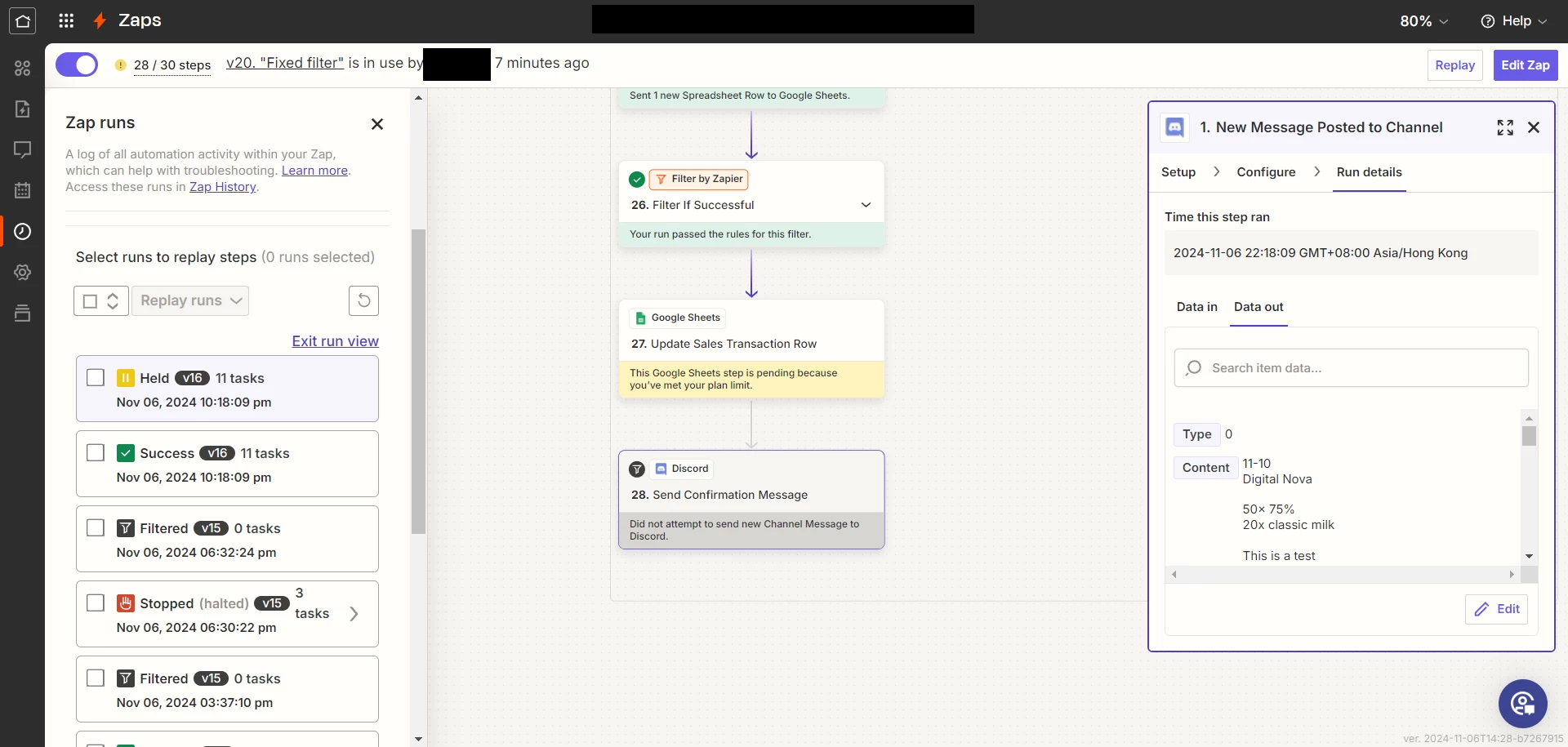The image size is (1568, 747).
Task: Click the Stopped halted hand icon
Action: 126,603
